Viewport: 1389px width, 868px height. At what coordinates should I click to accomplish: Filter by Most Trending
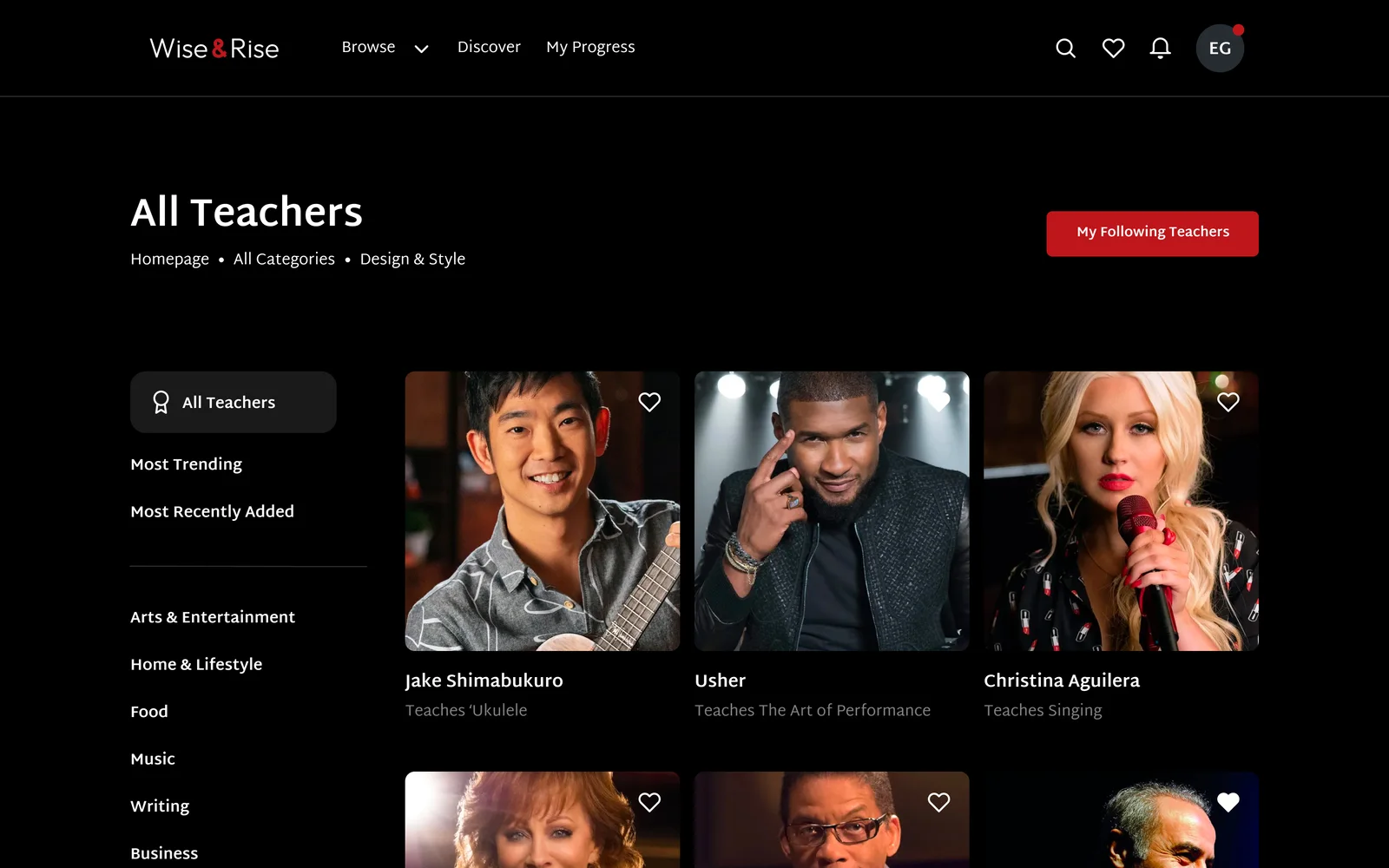coord(186,464)
